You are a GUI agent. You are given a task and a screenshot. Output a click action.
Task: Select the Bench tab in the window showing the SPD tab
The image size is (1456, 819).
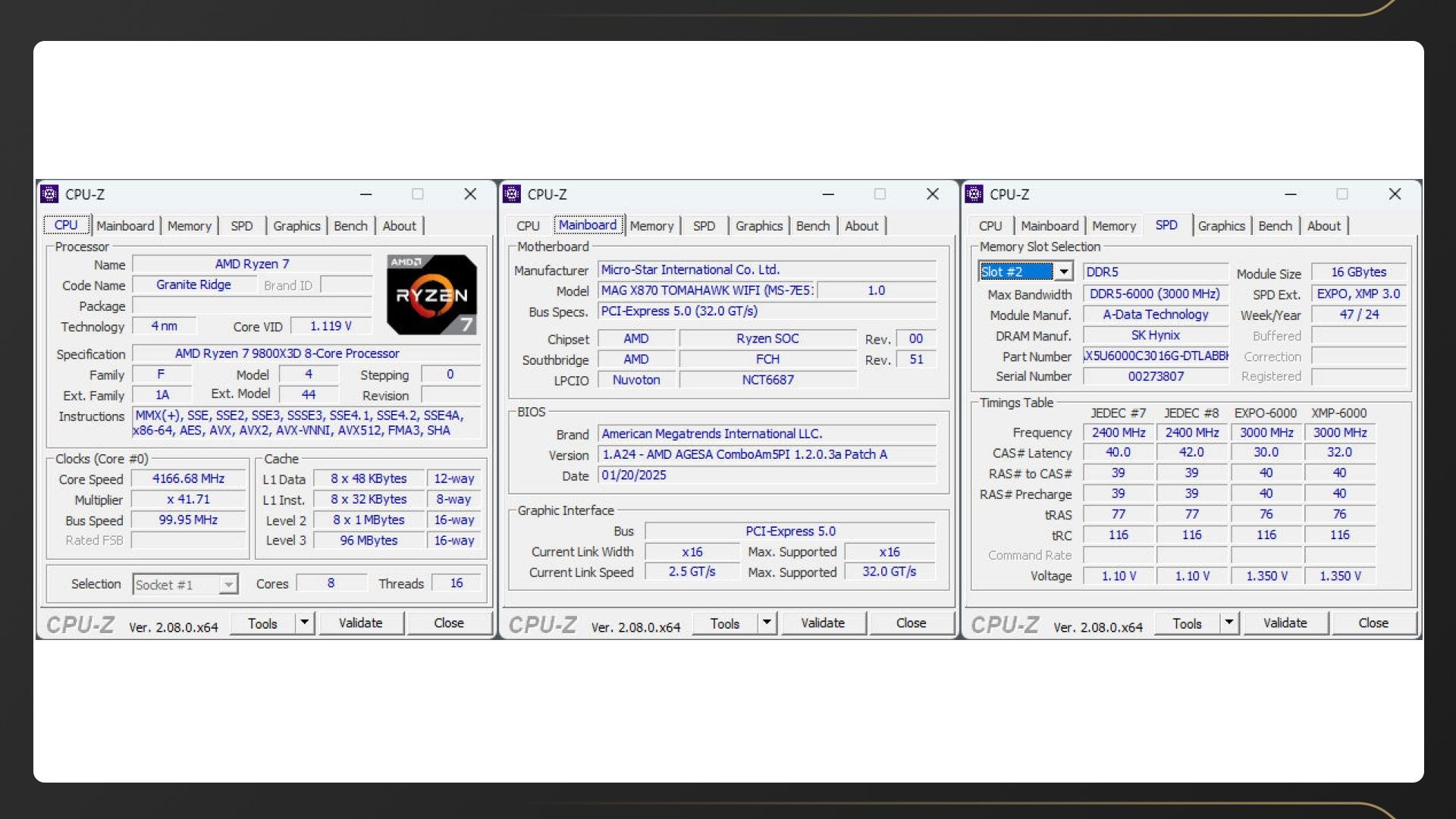click(1275, 226)
